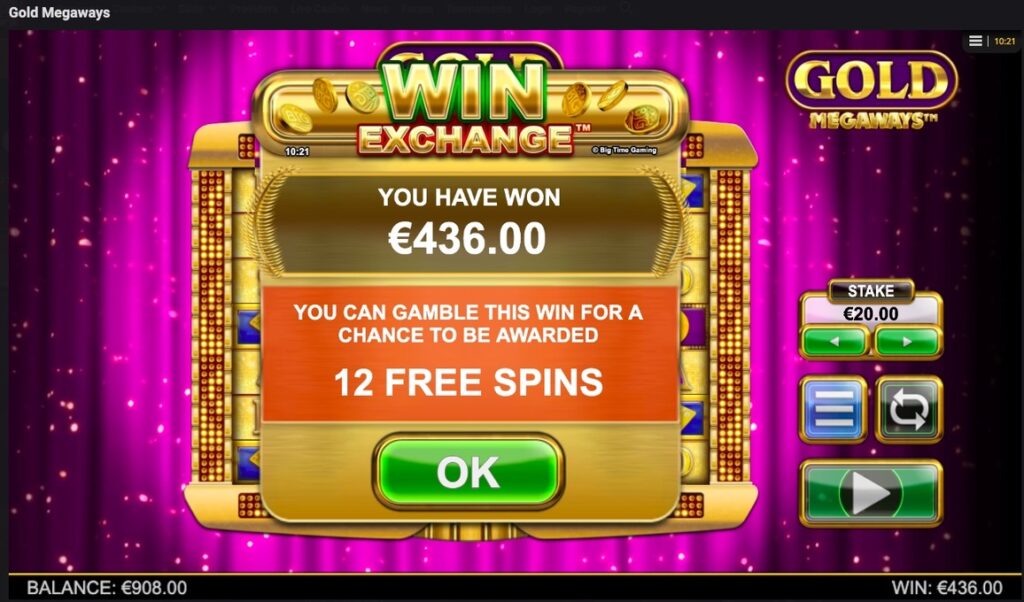Viewport: 1024px width, 602px height.
Task: Decrease the stake with the left arrow
Action: 835,341
